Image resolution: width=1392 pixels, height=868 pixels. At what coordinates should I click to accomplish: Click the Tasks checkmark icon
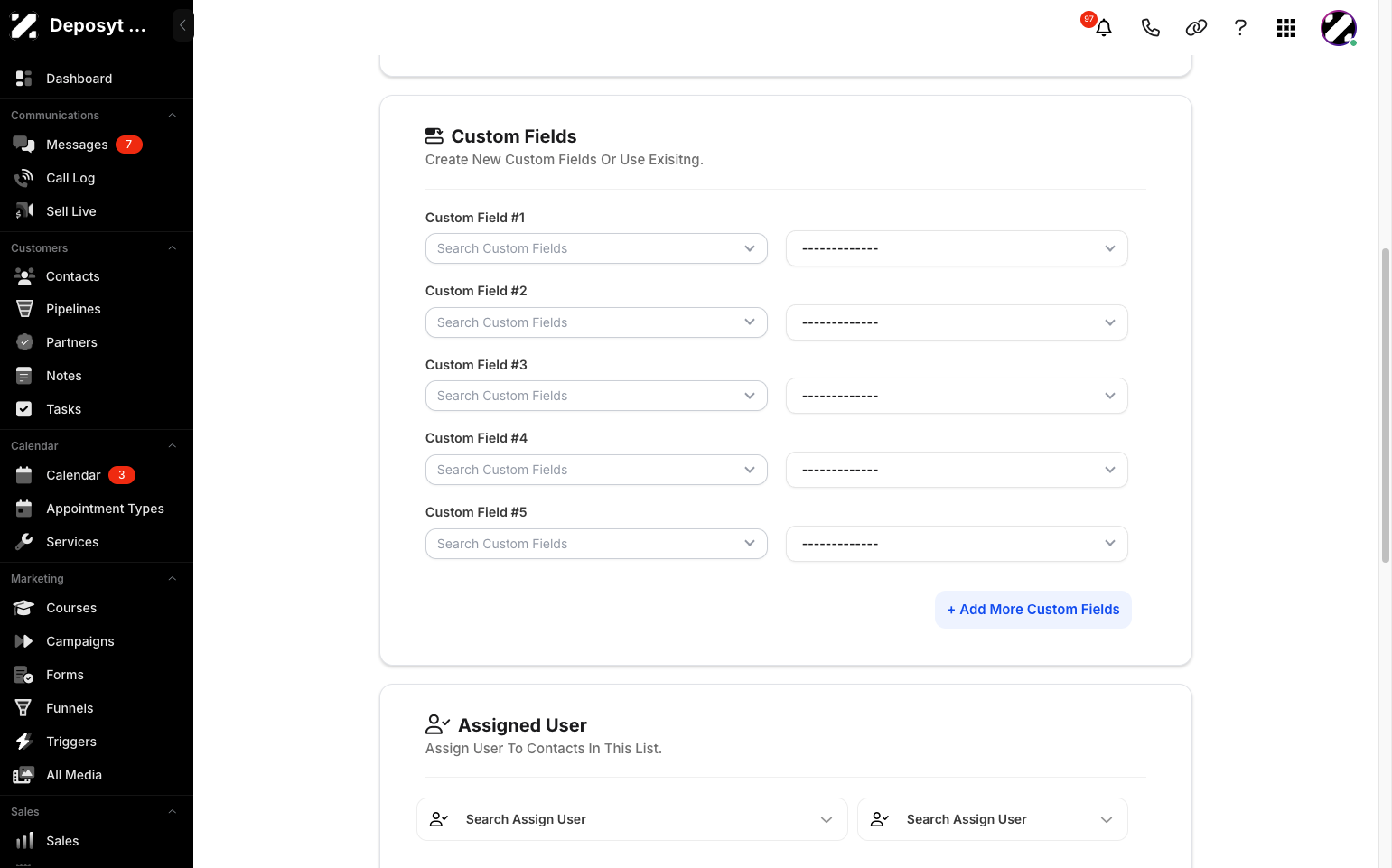(24, 409)
